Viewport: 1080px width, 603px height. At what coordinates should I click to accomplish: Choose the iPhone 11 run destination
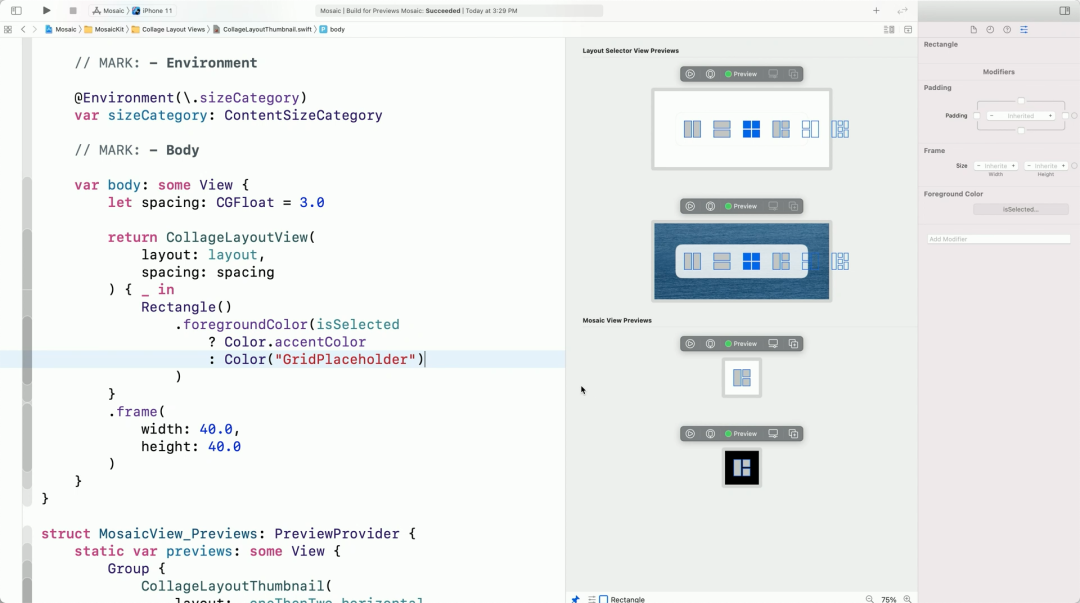(153, 10)
